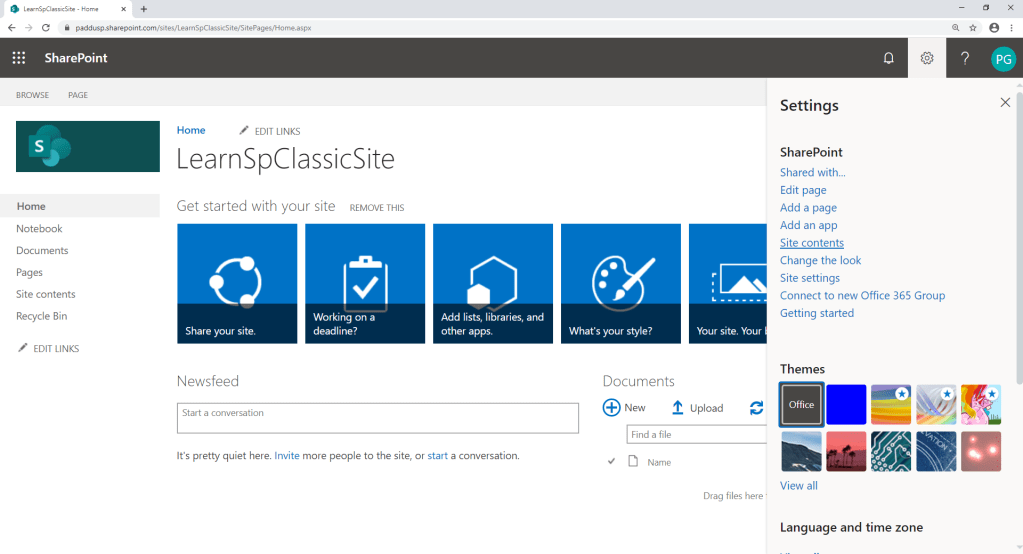Open Change the look link
1023x554 pixels.
pyautogui.click(x=820, y=260)
